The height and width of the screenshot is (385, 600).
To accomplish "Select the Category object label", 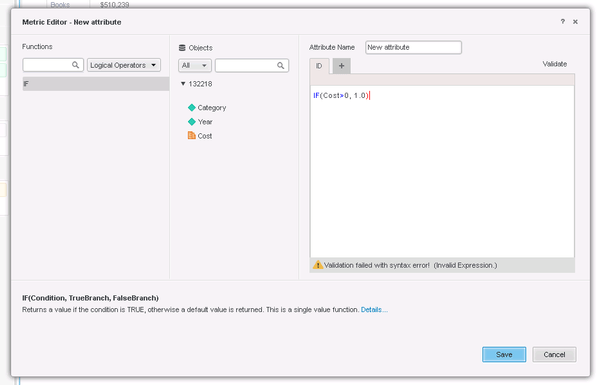I will click(x=212, y=108).
